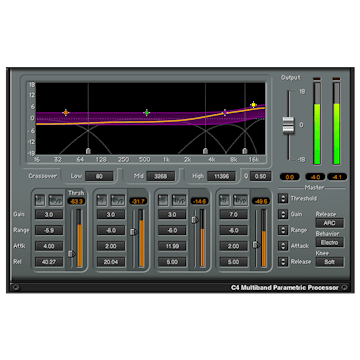Click the master Gain stepper arrows
This screenshot has height=360, width=360.
(283, 214)
